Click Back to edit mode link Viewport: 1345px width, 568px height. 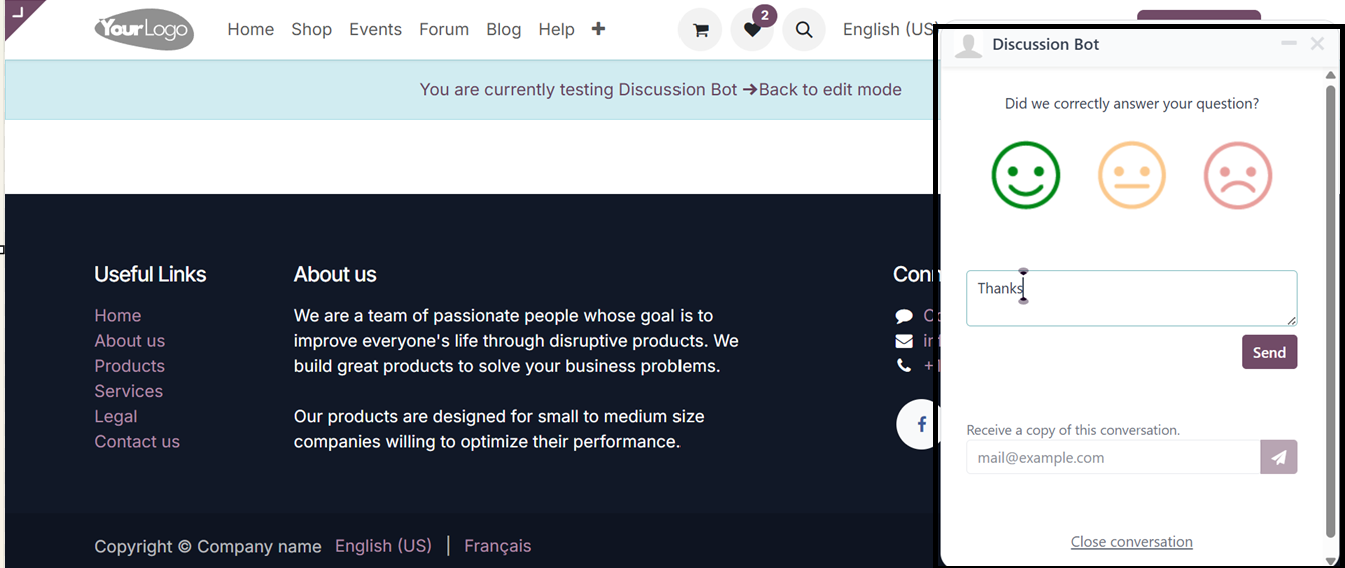tap(830, 90)
